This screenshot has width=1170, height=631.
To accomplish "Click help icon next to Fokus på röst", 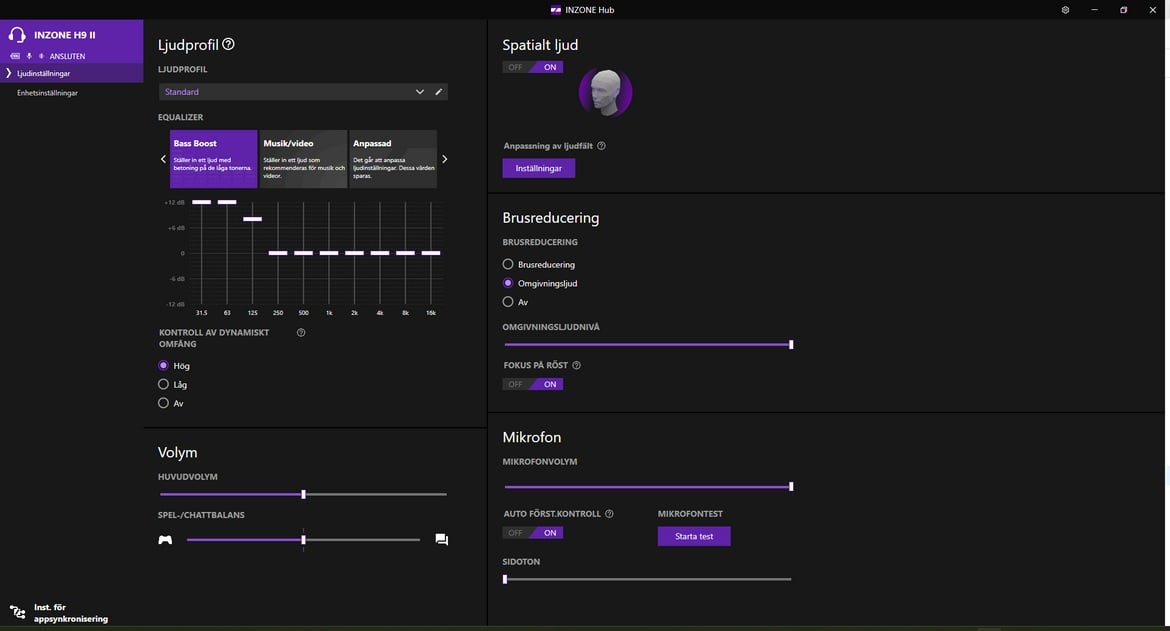I will click(577, 366).
